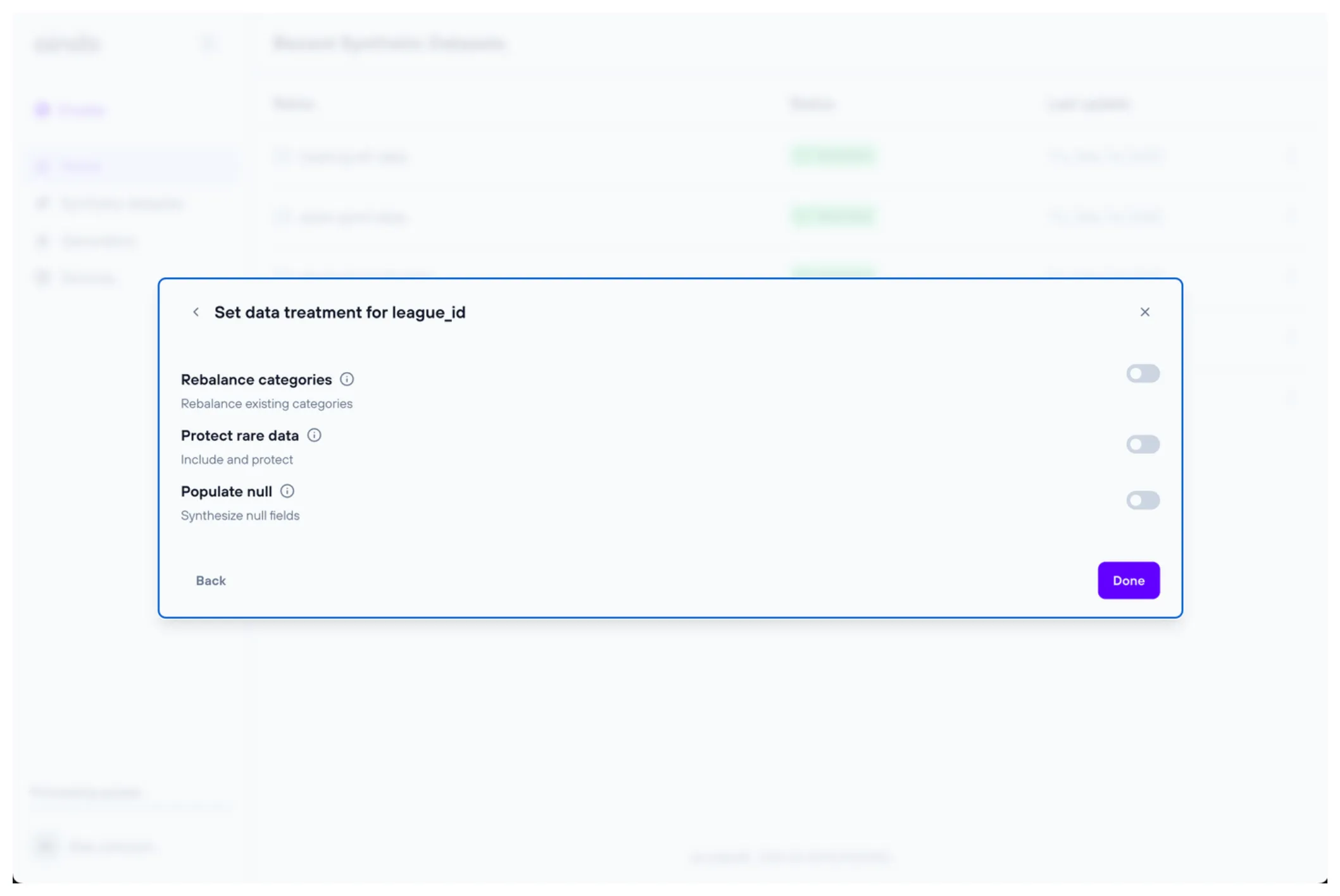Open the user profile menu in the sidebar footer
Screen dimensions: 1340x896
click(95, 846)
